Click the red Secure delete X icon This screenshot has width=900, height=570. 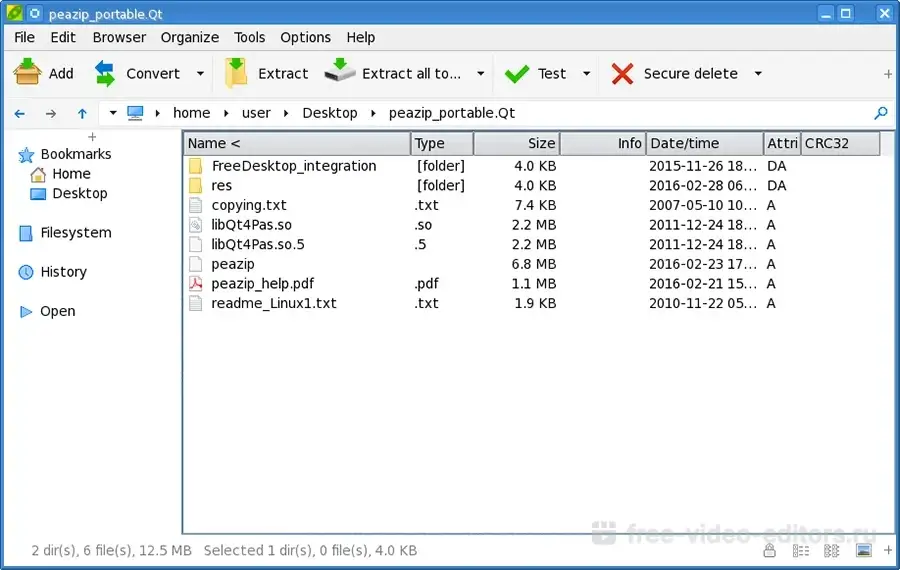click(622, 74)
